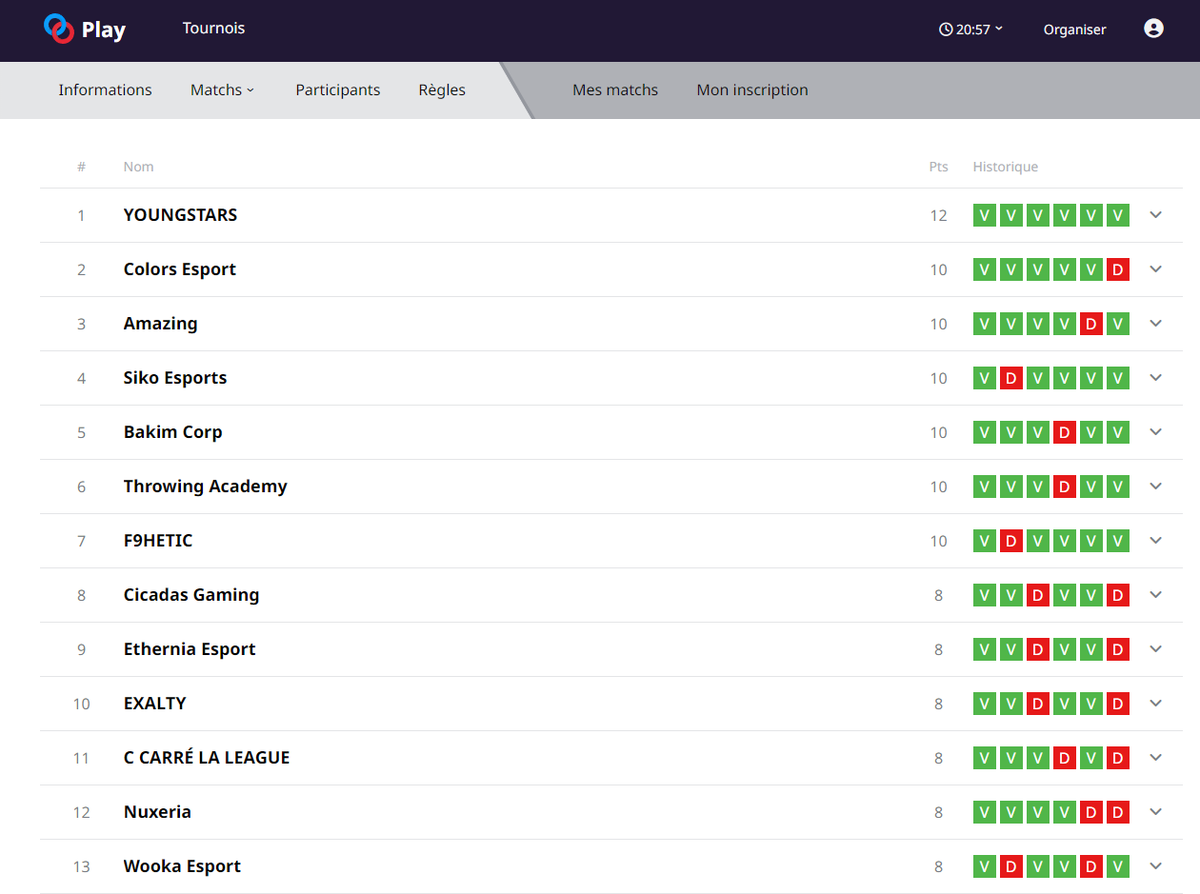Click the Ethernia Esport team name
The height and width of the screenshot is (894, 1200).
pyautogui.click(x=190, y=649)
